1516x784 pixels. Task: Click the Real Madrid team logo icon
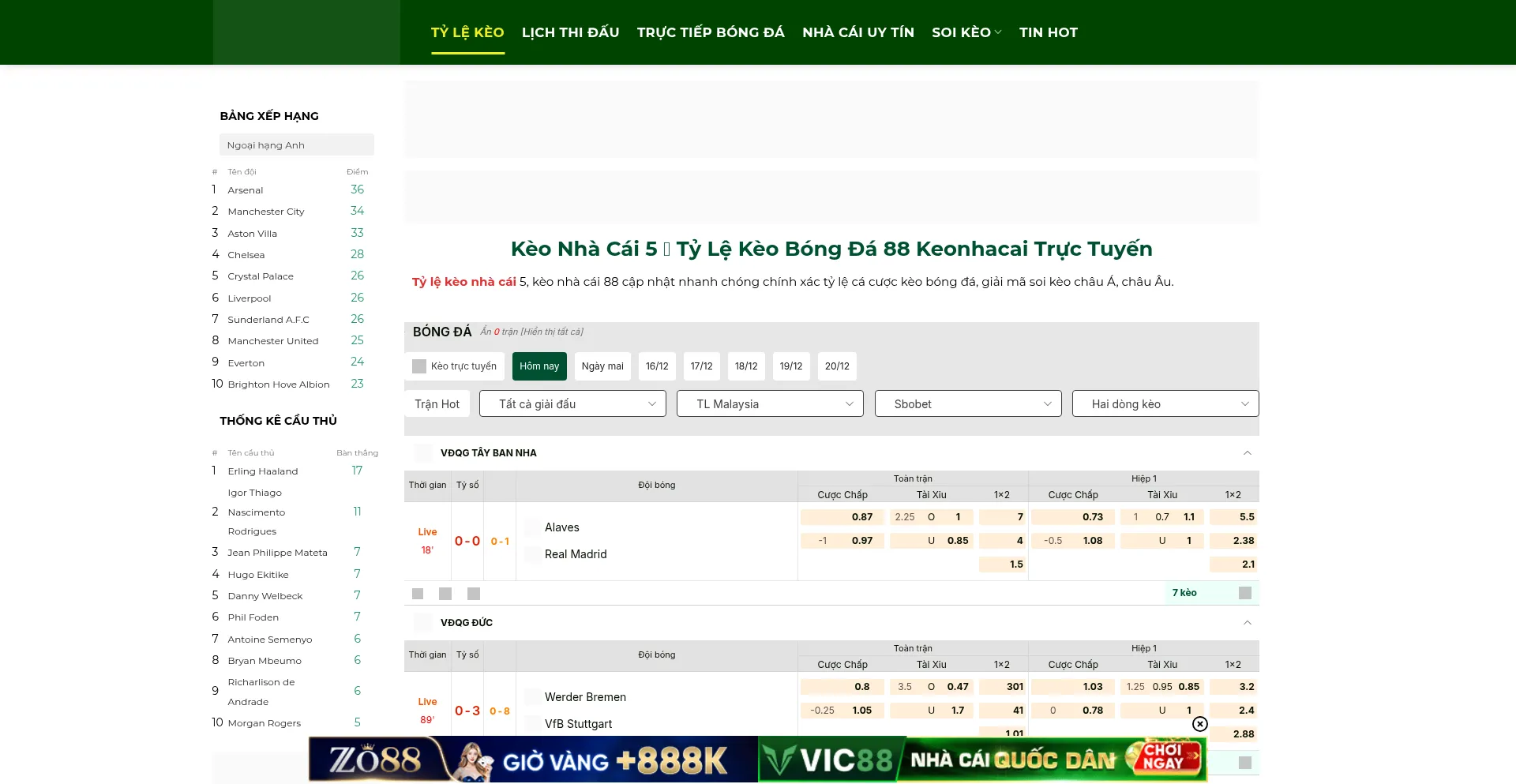[533, 554]
